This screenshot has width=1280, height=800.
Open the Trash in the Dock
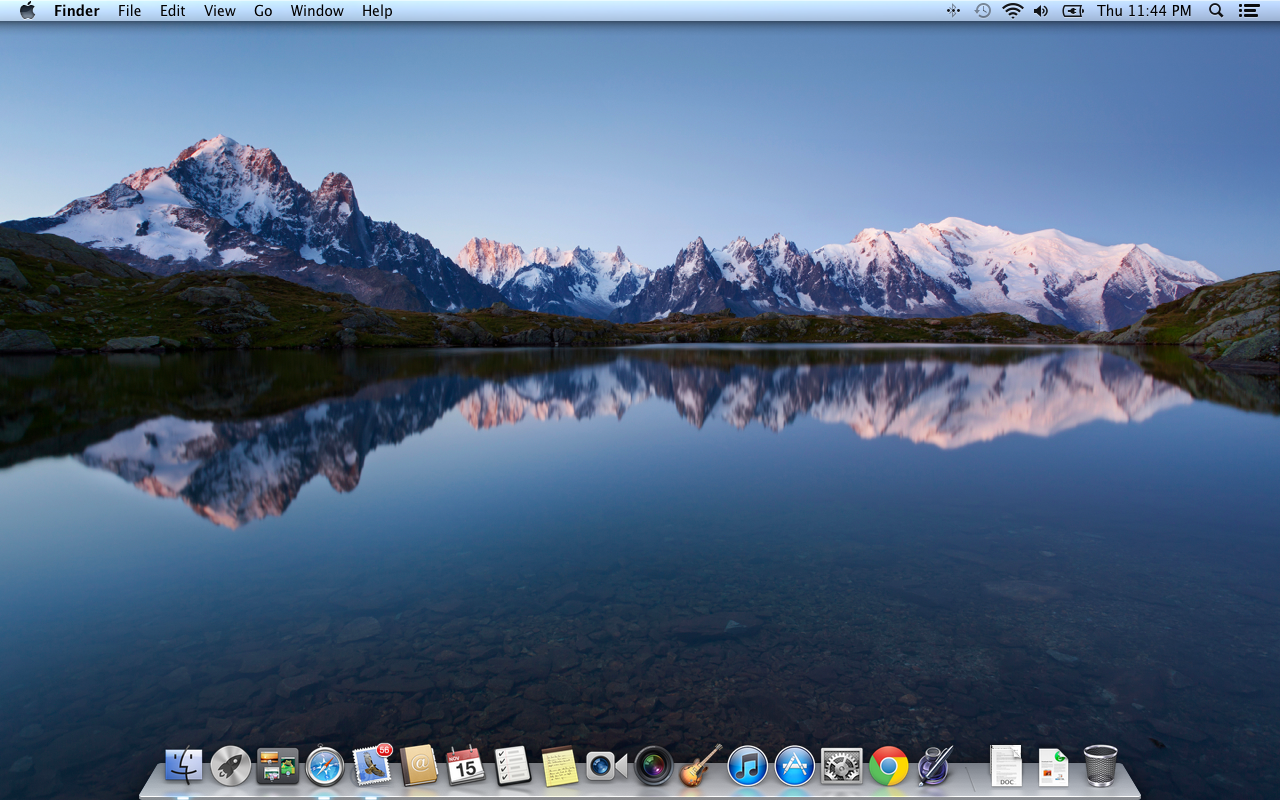tap(1100, 766)
